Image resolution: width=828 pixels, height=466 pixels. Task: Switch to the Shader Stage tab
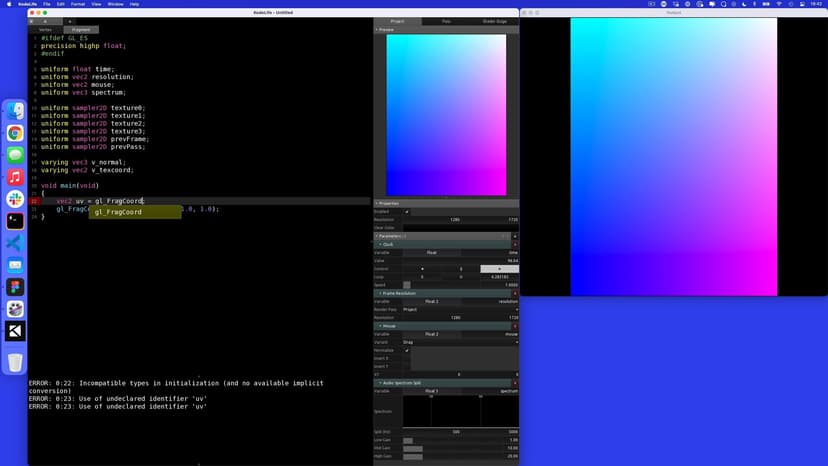point(495,21)
